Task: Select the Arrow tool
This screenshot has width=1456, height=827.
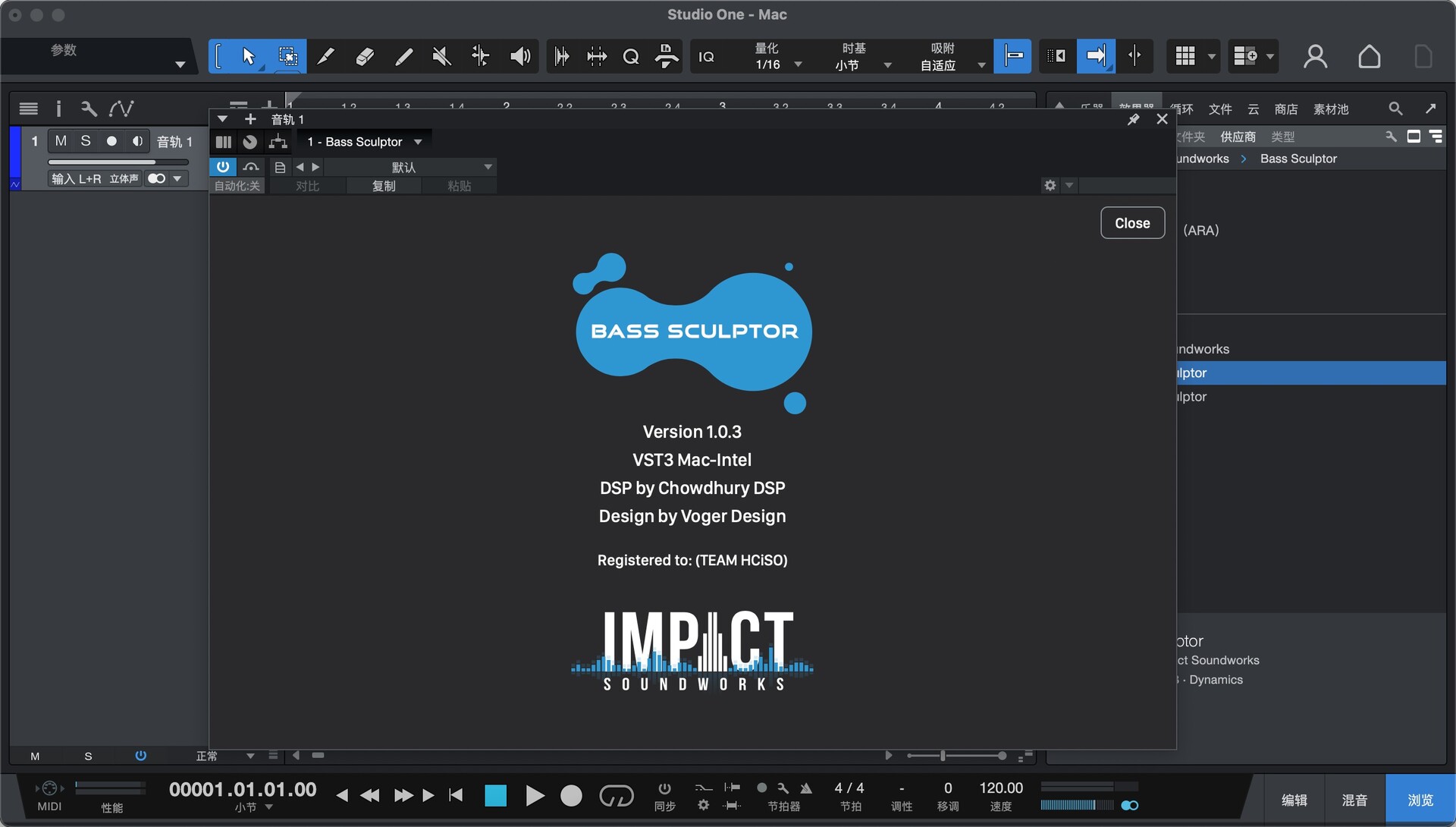Action: pyautogui.click(x=248, y=56)
